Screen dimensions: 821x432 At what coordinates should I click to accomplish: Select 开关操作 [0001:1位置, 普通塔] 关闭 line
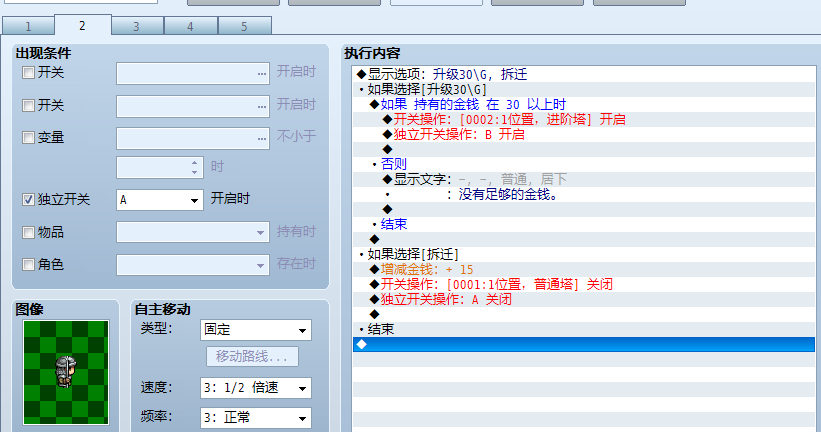tap(584, 284)
